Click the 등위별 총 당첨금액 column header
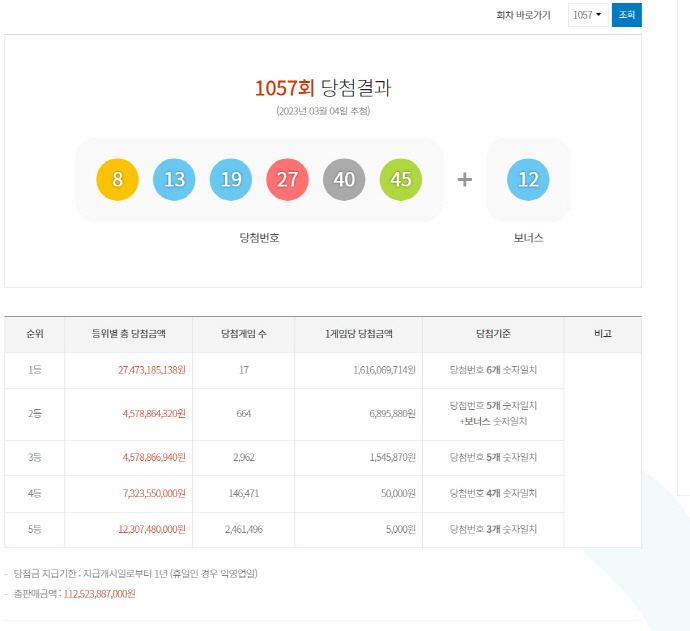 (x=128, y=334)
